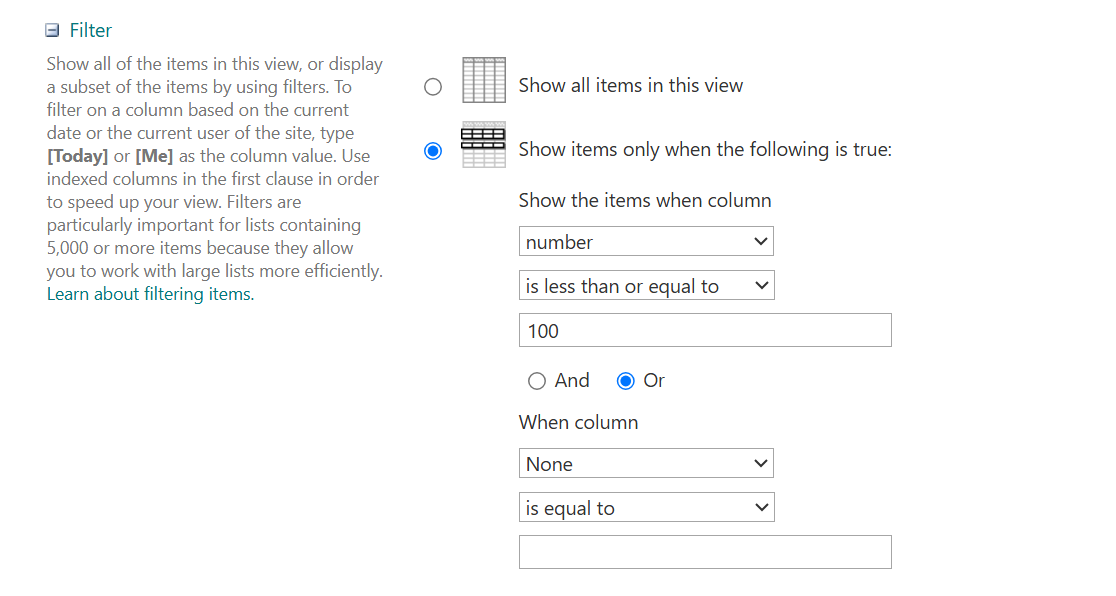
Task: Choose the And condition radio button
Action: click(537, 381)
